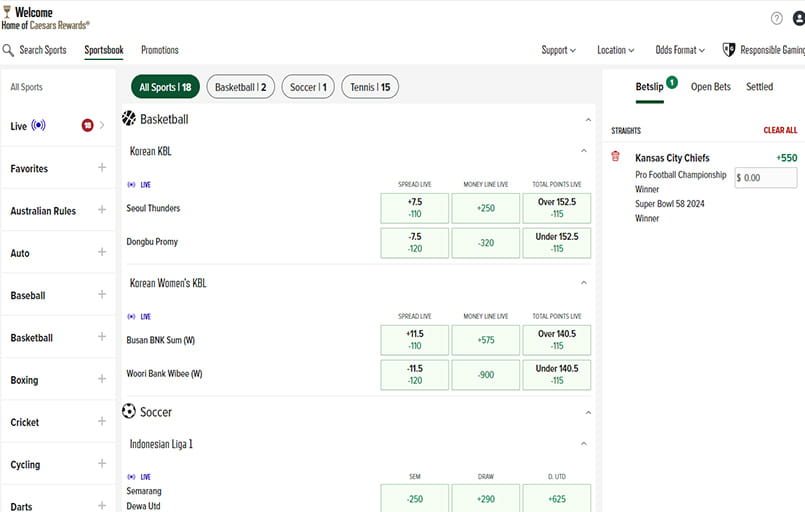Select Under 140.5 total points
Screen dimensions: 805x512
(557, 374)
